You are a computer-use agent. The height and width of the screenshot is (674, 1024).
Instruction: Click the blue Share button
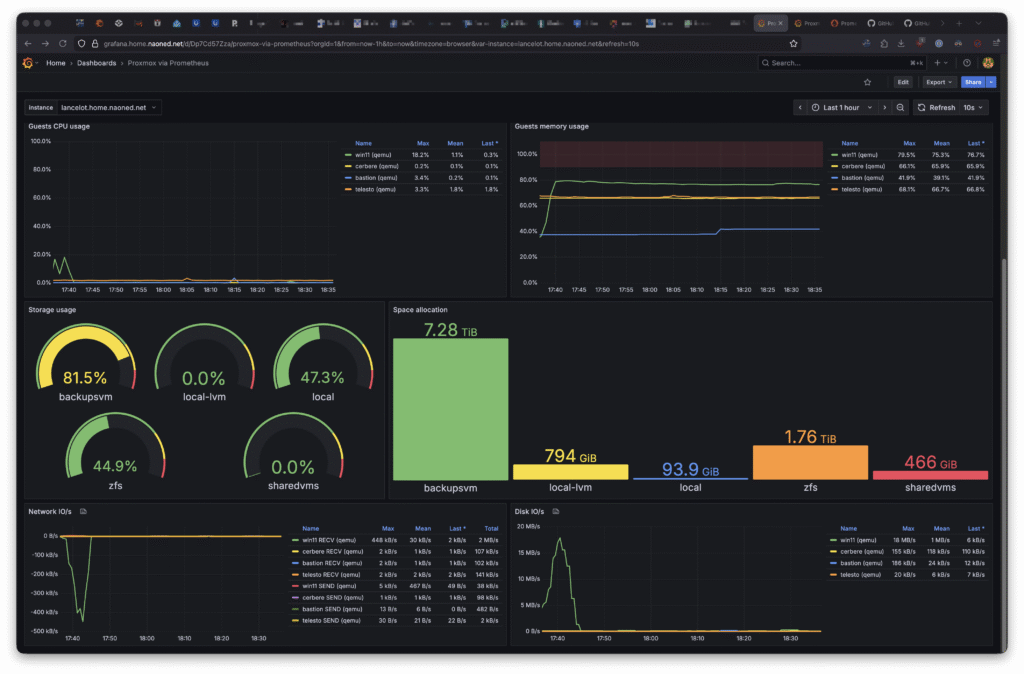click(x=972, y=82)
